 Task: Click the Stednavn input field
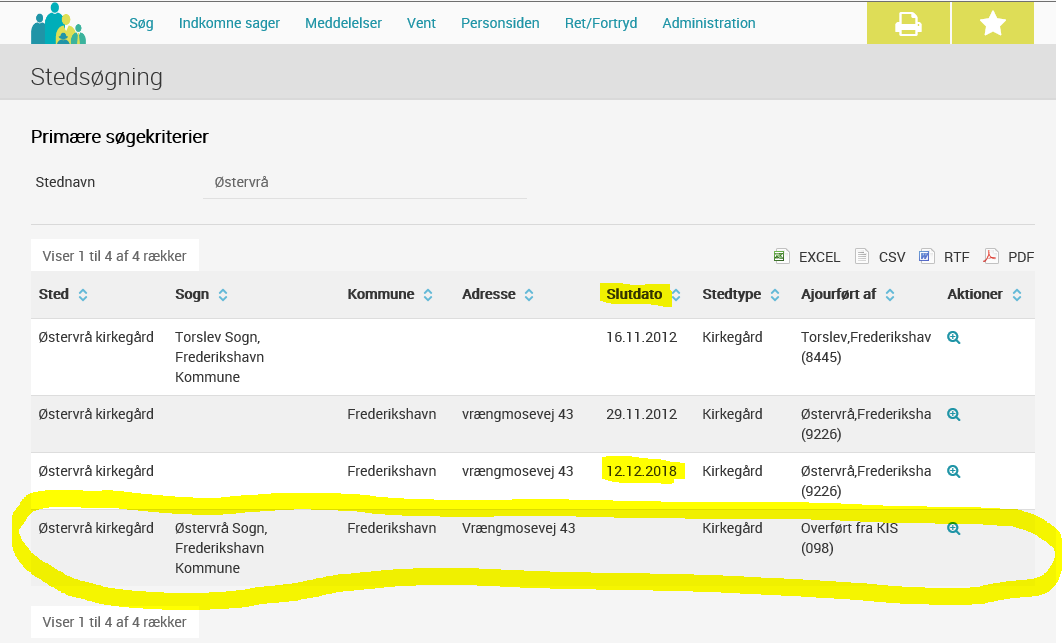coord(365,182)
